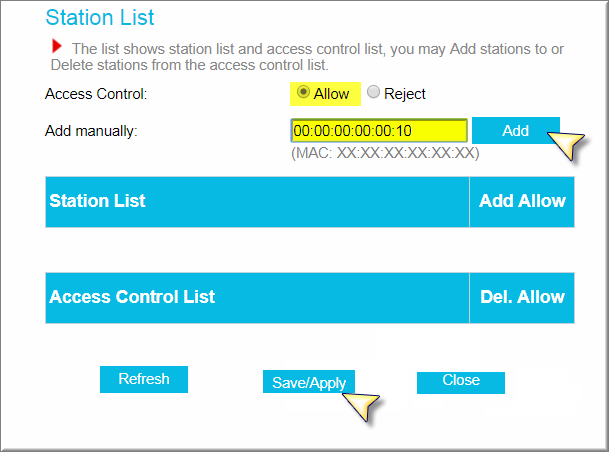Close the Station List dialog via Close button

(x=461, y=382)
